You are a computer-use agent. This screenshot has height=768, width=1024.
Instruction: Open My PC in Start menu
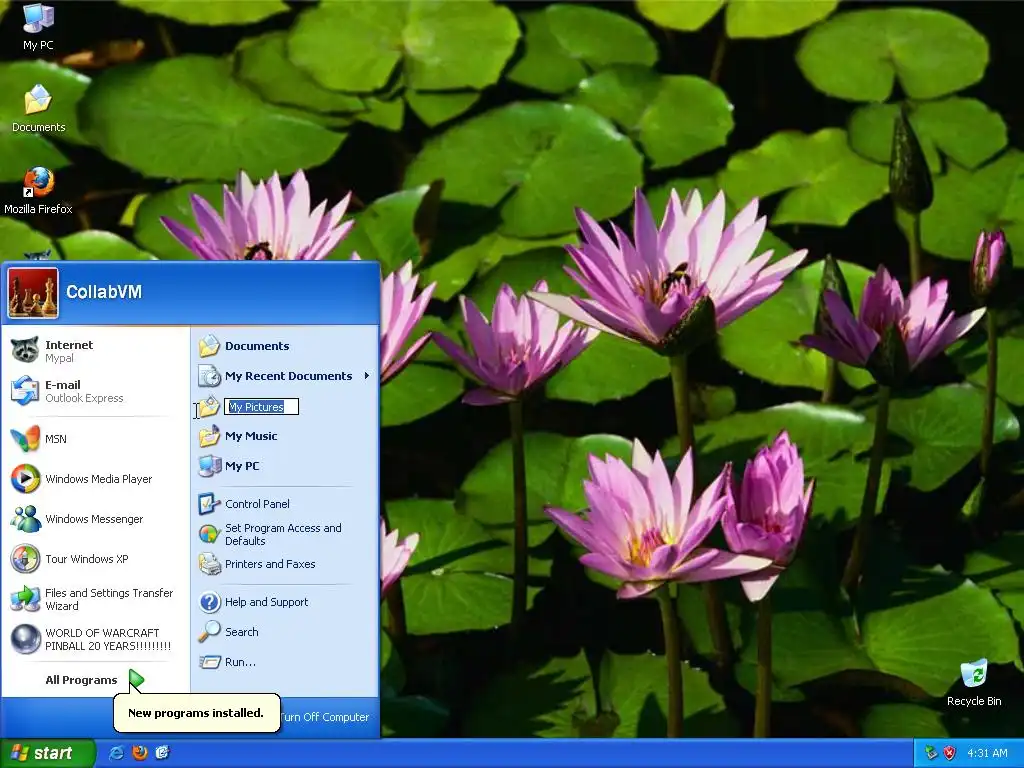(285, 466)
